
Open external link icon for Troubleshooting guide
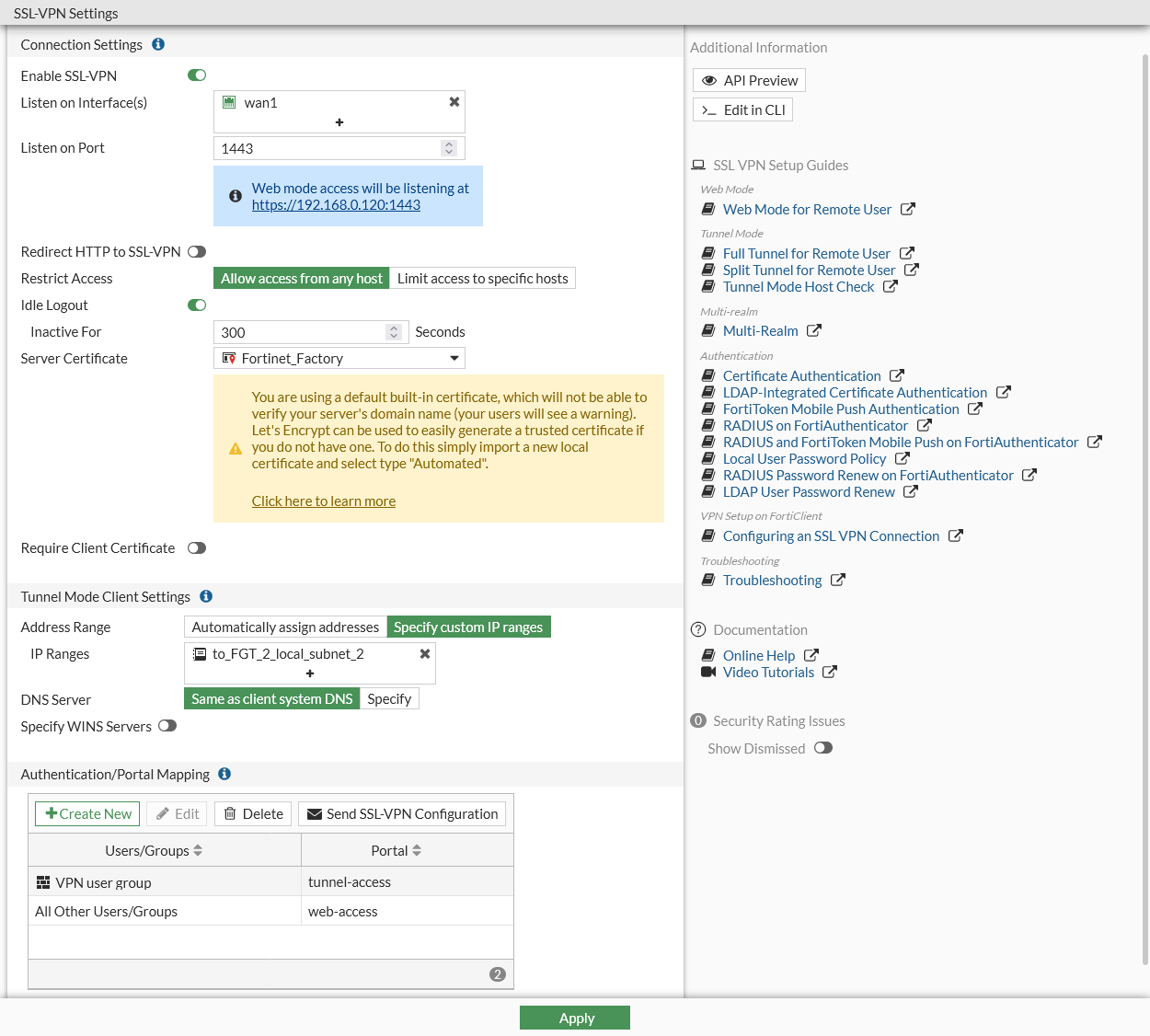(838, 580)
